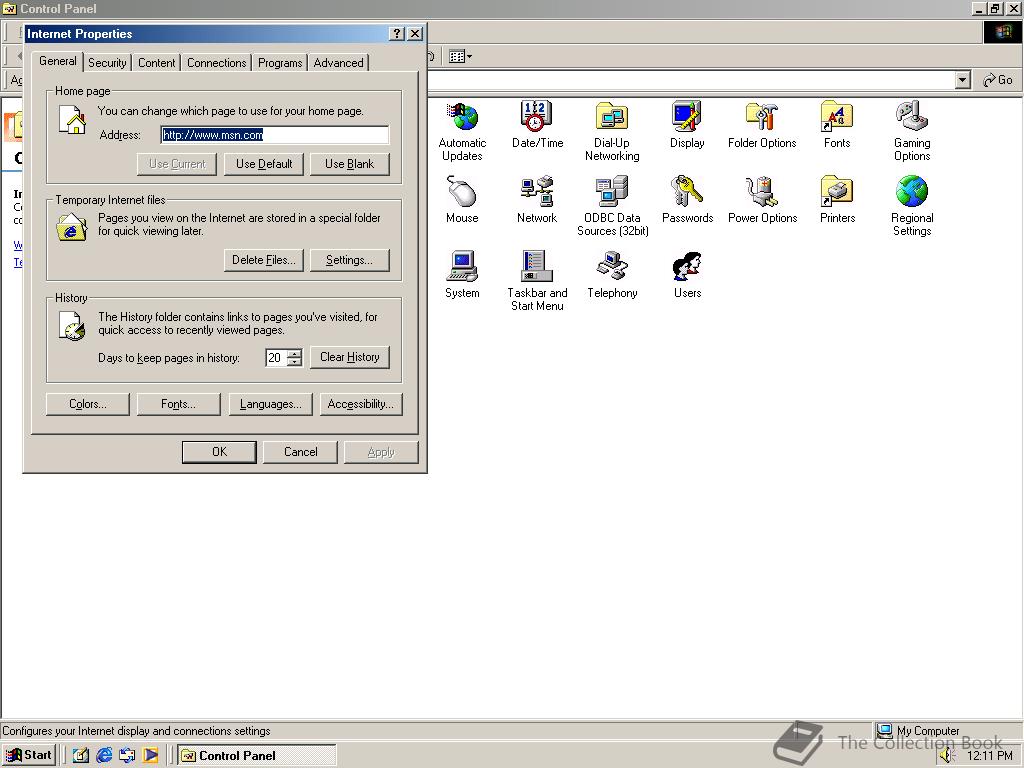Increase days to keep history
The height and width of the screenshot is (768, 1024).
pyautogui.click(x=295, y=353)
